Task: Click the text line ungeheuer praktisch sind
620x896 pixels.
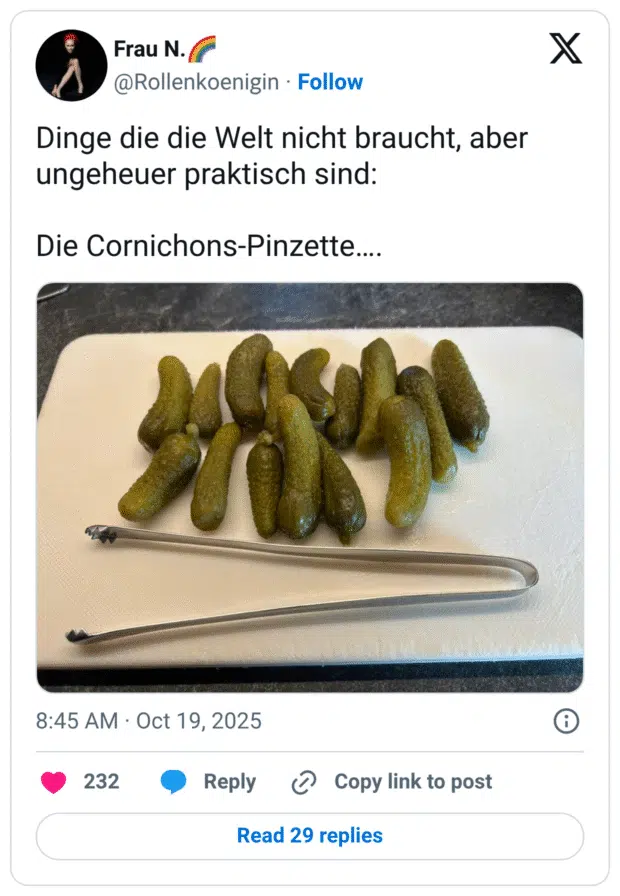Action: (206, 175)
